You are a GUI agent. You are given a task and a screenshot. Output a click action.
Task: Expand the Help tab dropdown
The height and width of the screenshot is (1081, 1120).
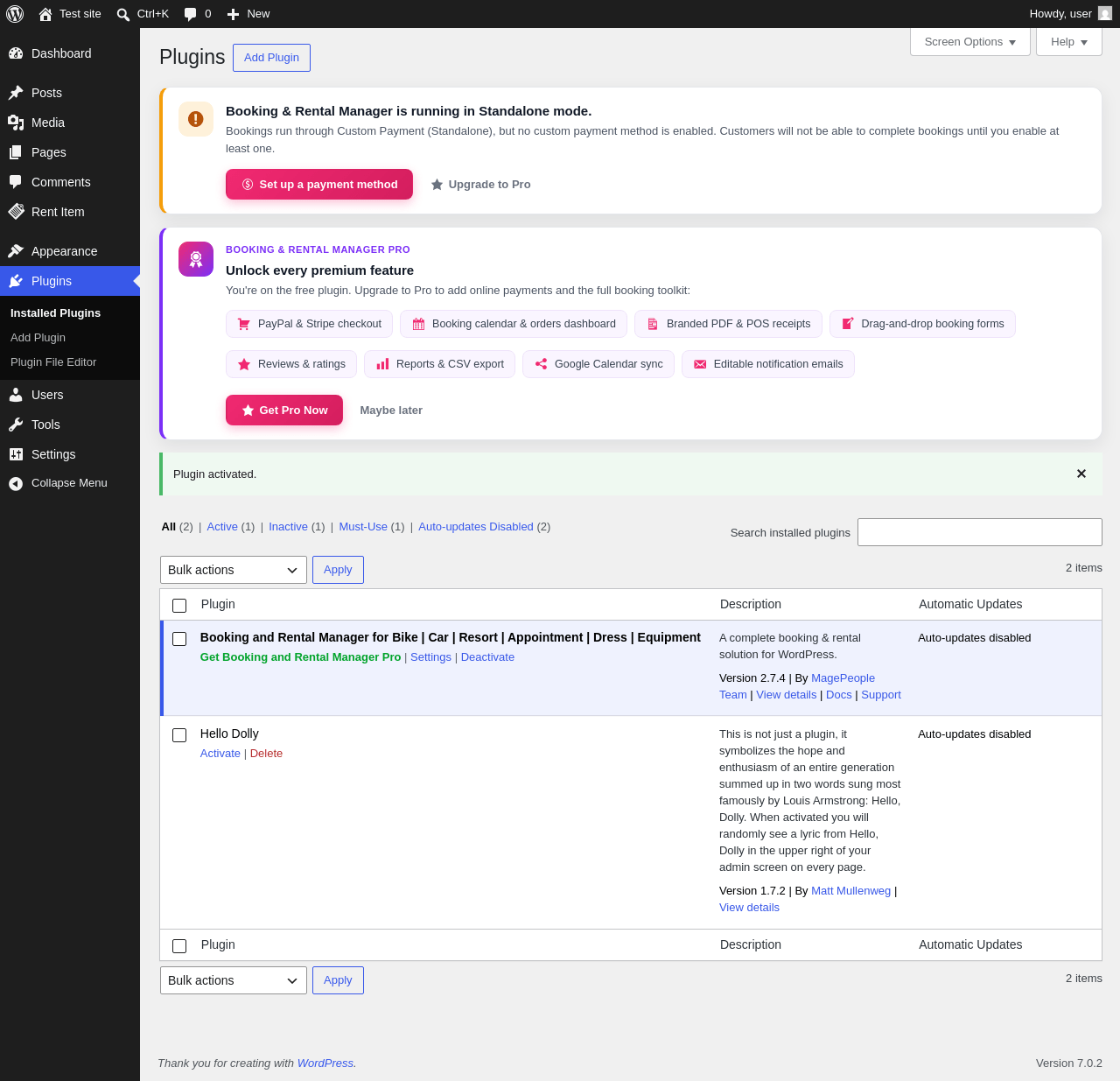pyautogui.click(x=1069, y=42)
